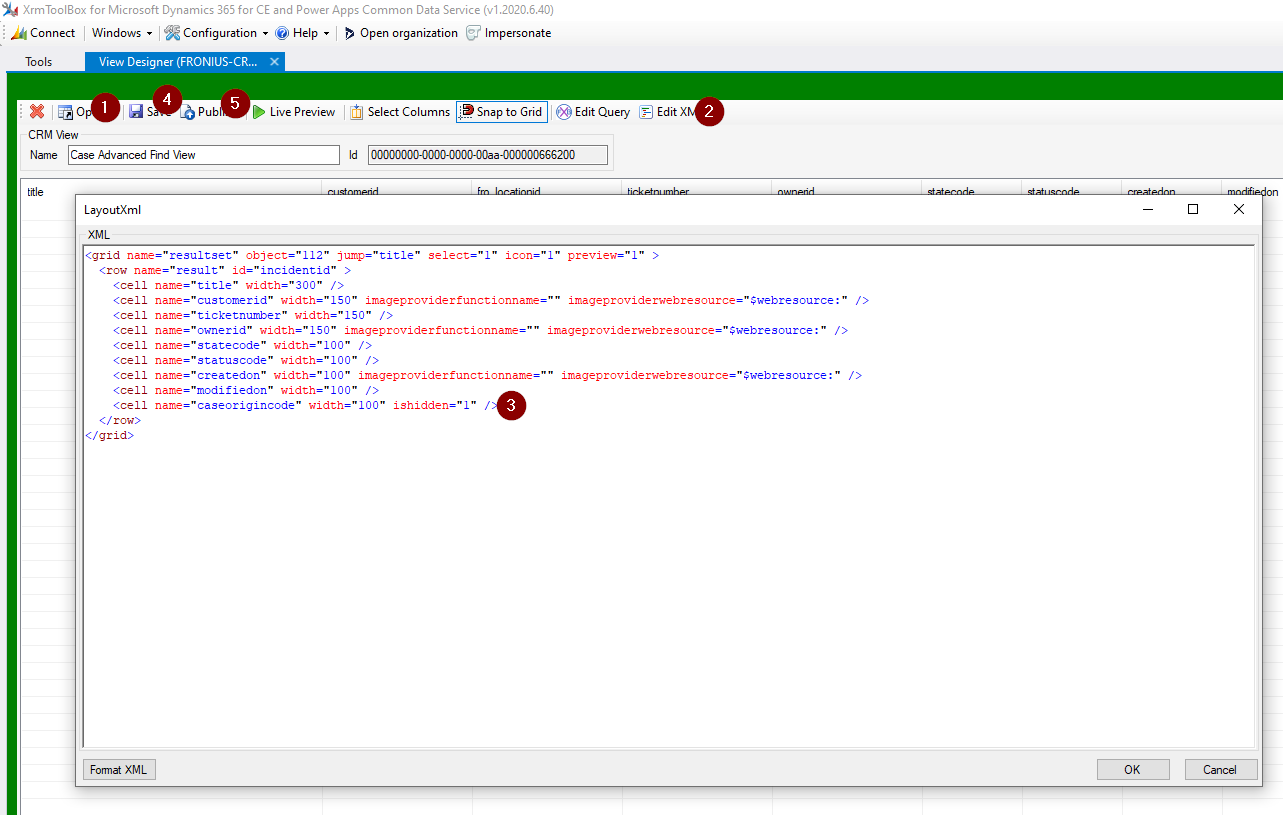Click the view Id field

click(x=487, y=155)
